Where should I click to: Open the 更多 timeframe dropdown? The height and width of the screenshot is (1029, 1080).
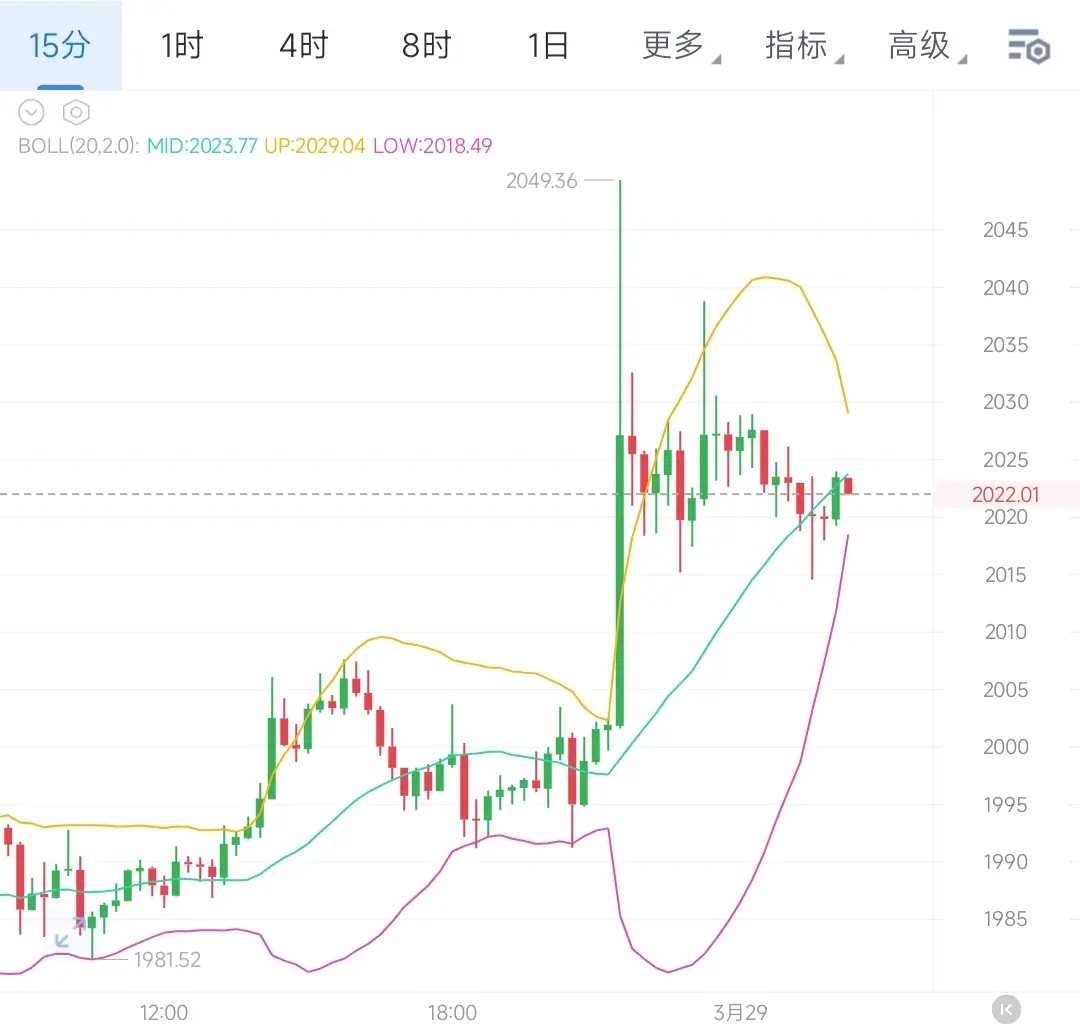click(x=681, y=45)
